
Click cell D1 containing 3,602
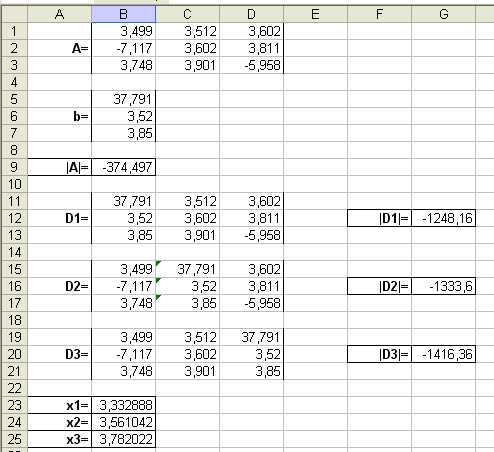pos(251,31)
